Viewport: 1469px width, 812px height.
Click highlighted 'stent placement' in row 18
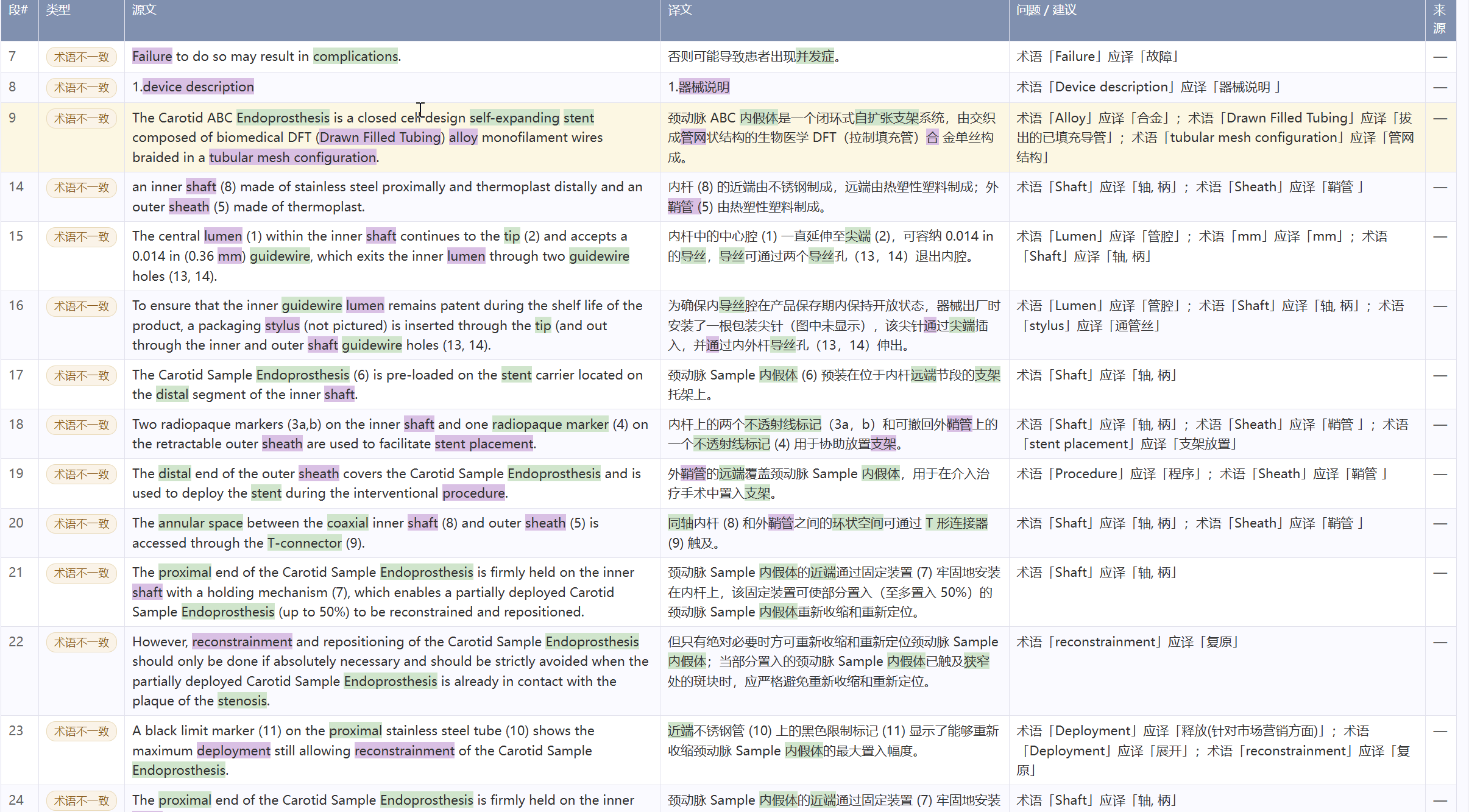click(x=484, y=444)
